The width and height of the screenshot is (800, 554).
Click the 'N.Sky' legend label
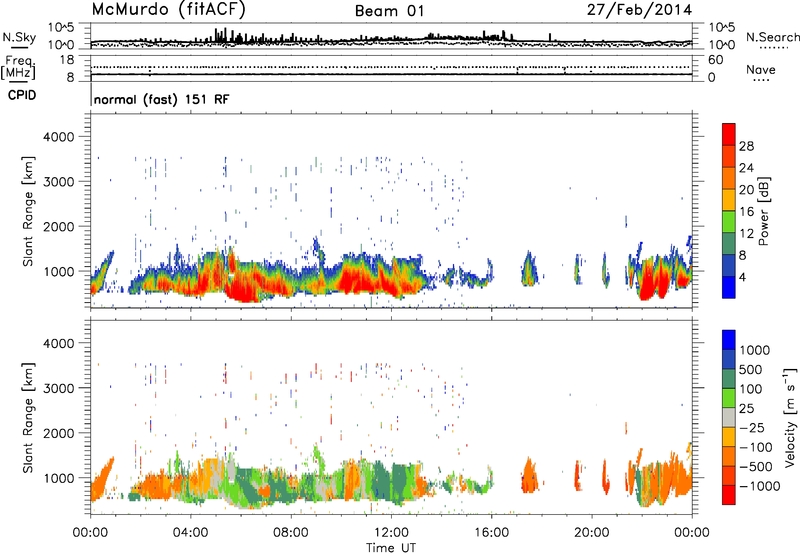[x=19, y=37]
